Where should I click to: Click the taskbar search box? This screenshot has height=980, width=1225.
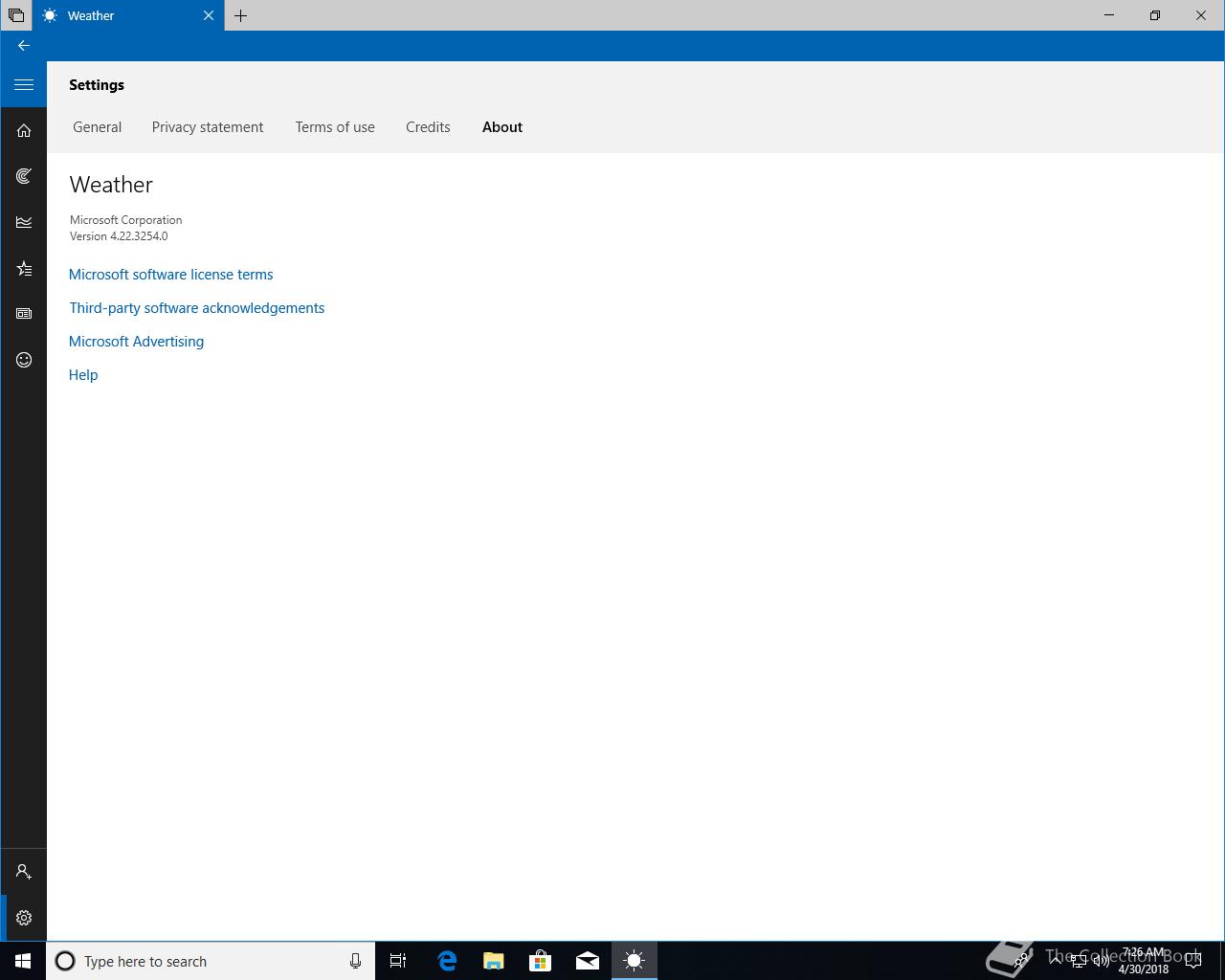211,961
